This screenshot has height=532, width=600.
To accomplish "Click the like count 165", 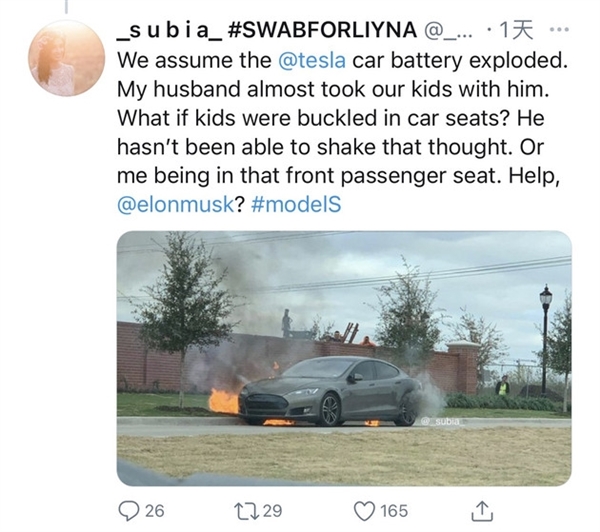I will pos(394,511).
